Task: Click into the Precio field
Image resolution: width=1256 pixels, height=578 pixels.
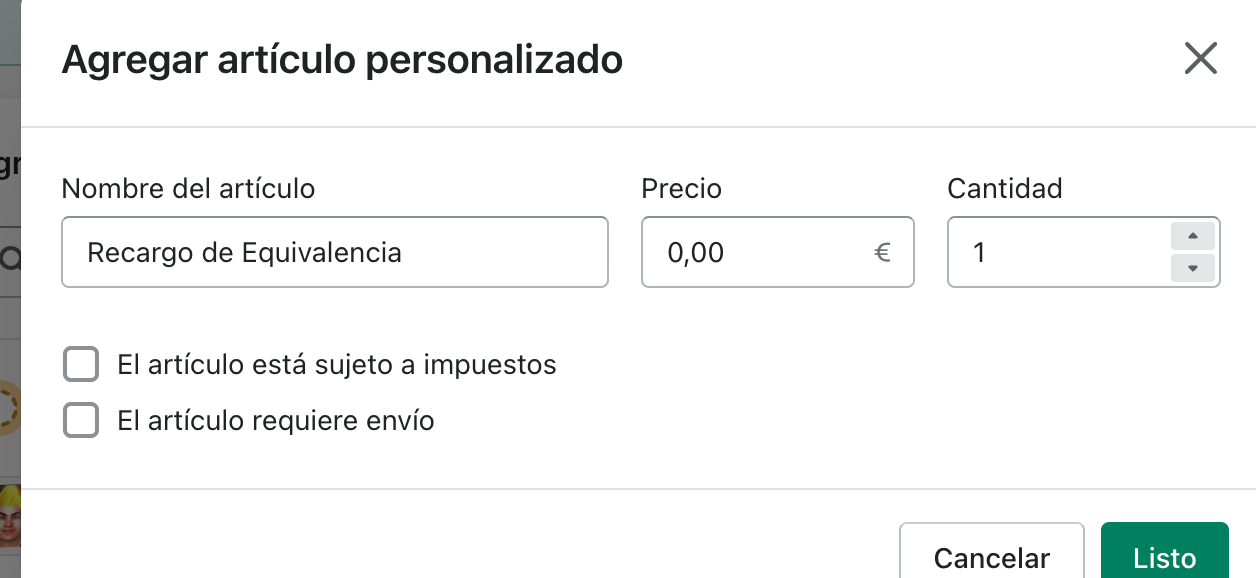Action: [x=760, y=253]
